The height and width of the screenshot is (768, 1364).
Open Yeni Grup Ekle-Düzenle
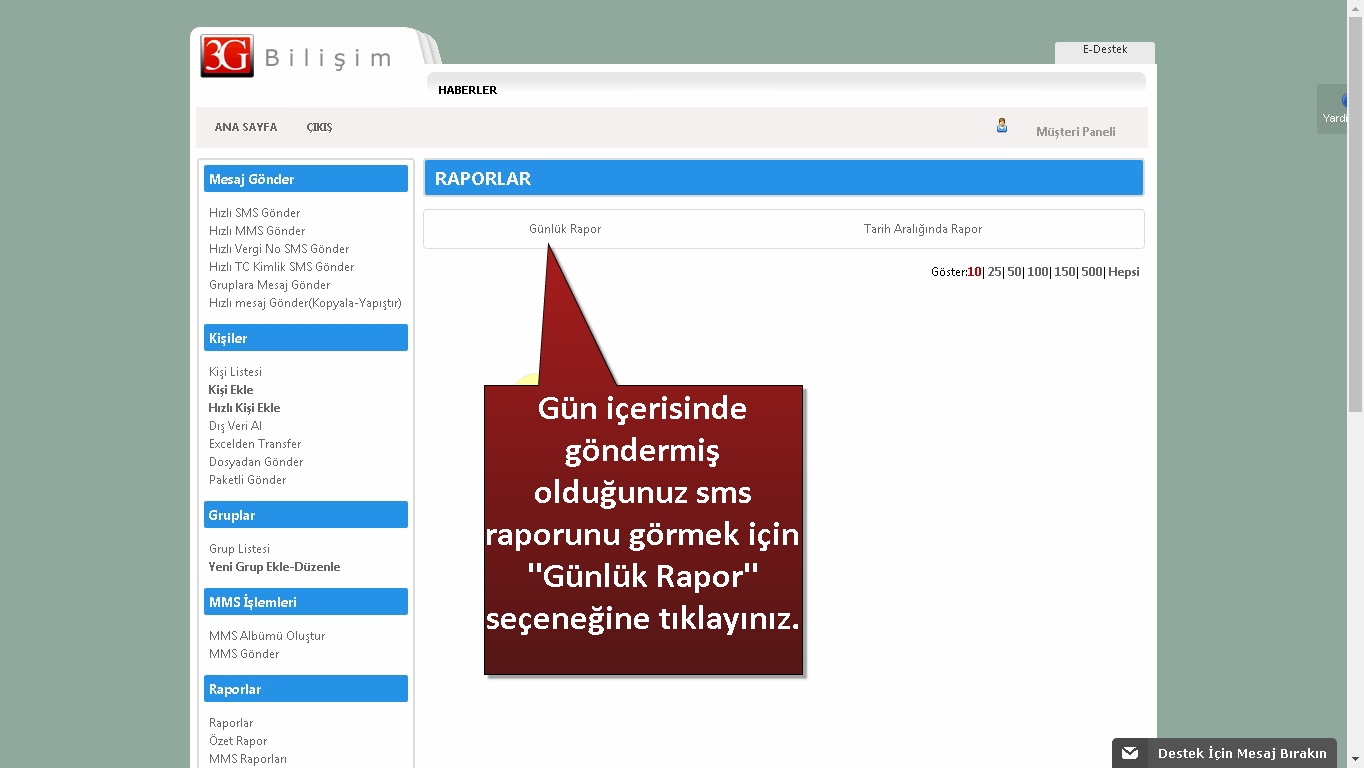pos(274,567)
